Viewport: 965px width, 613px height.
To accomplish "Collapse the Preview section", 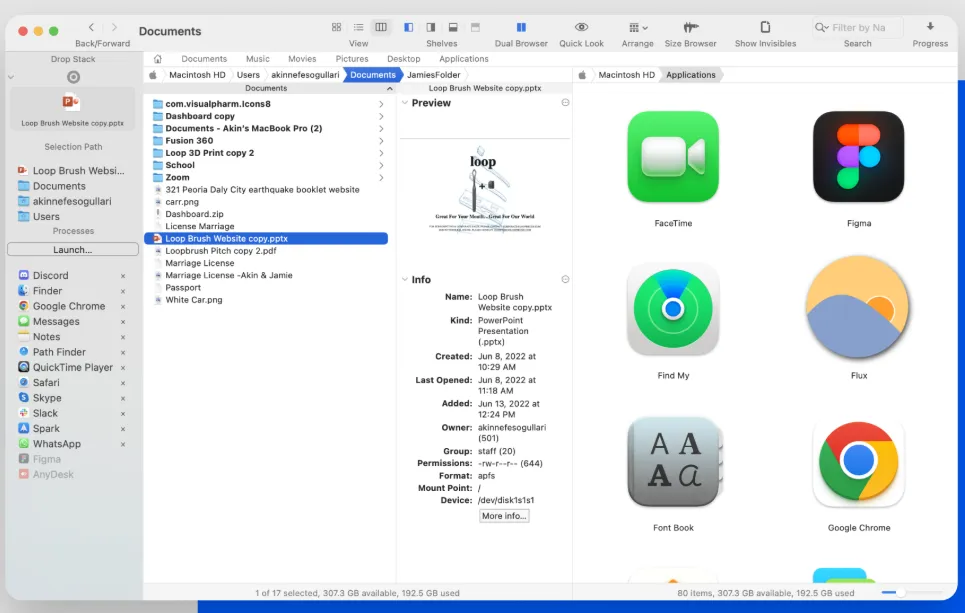I will (x=404, y=103).
